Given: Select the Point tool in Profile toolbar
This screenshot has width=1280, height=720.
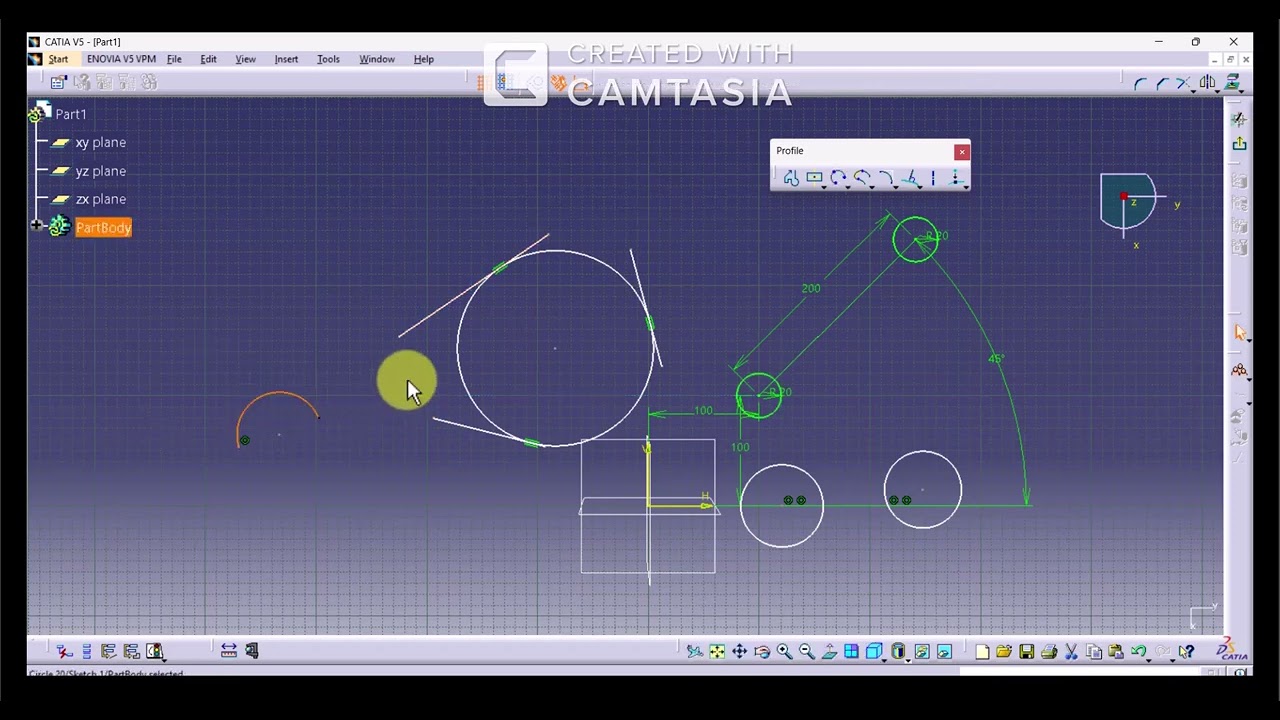Looking at the screenshot, I should click(x=955, y=178).
